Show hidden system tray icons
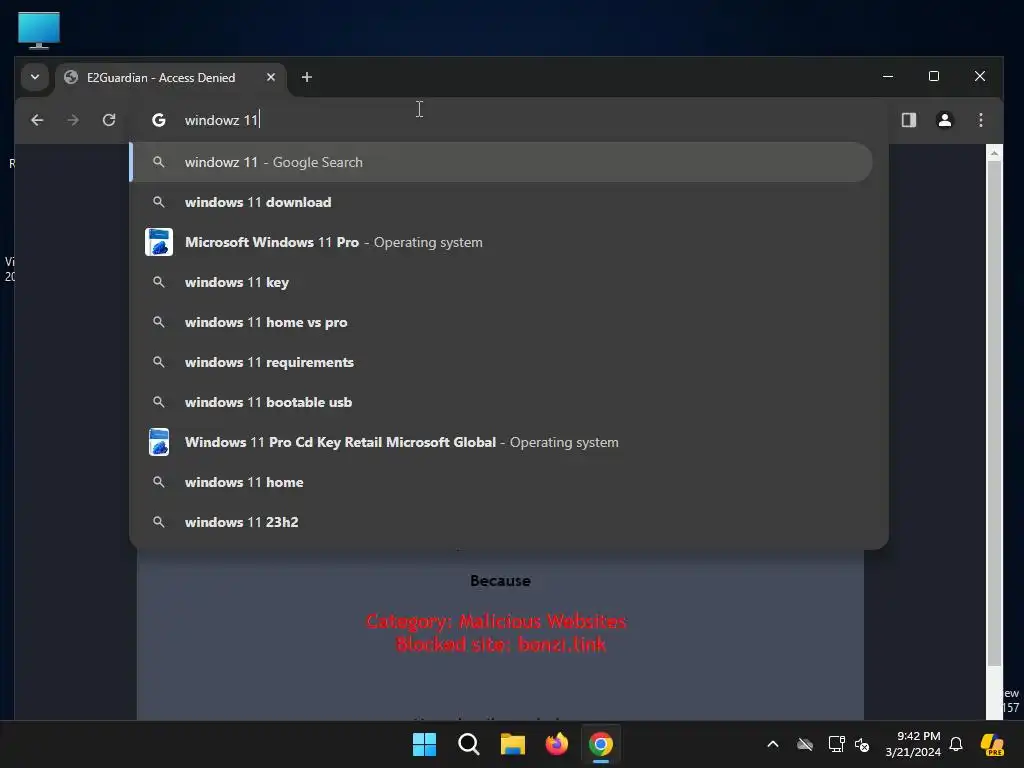 pyautogui.click(x=773, y=744)
